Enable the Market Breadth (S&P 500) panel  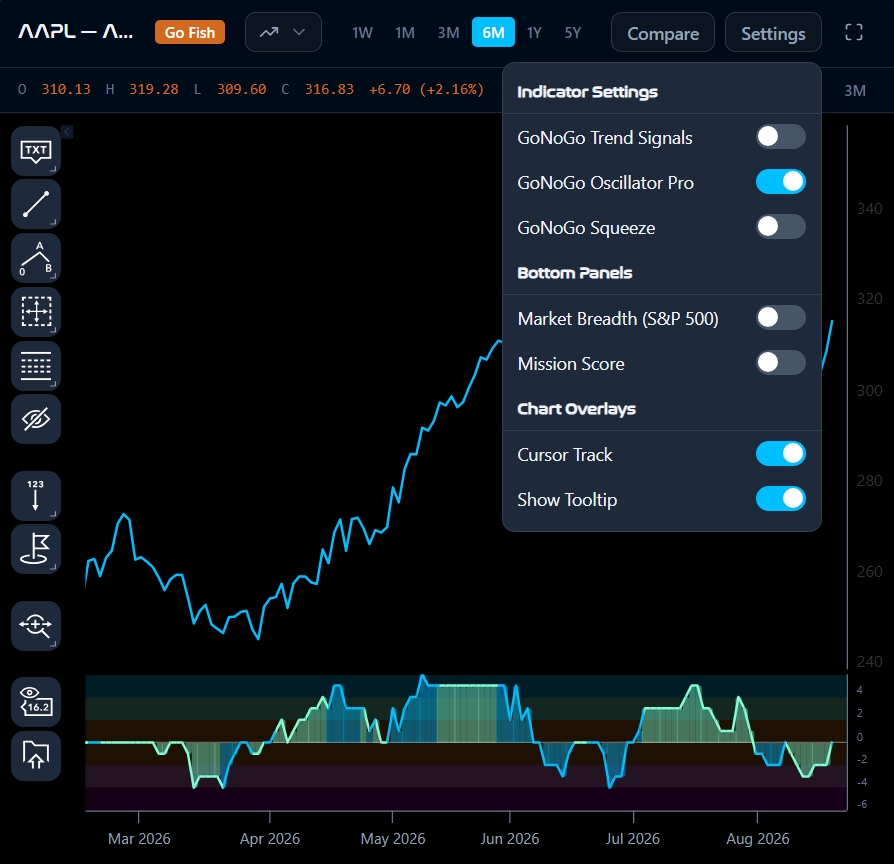pos(781,318)
